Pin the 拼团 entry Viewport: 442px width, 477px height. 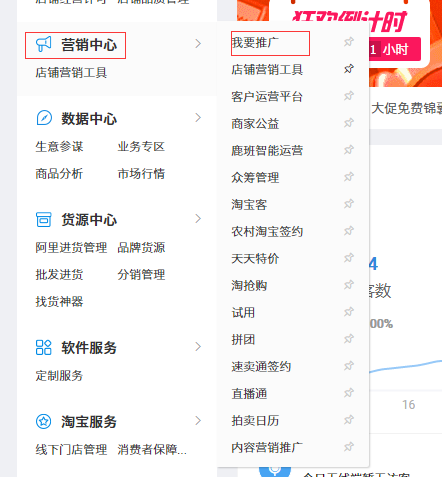point(349,339)
